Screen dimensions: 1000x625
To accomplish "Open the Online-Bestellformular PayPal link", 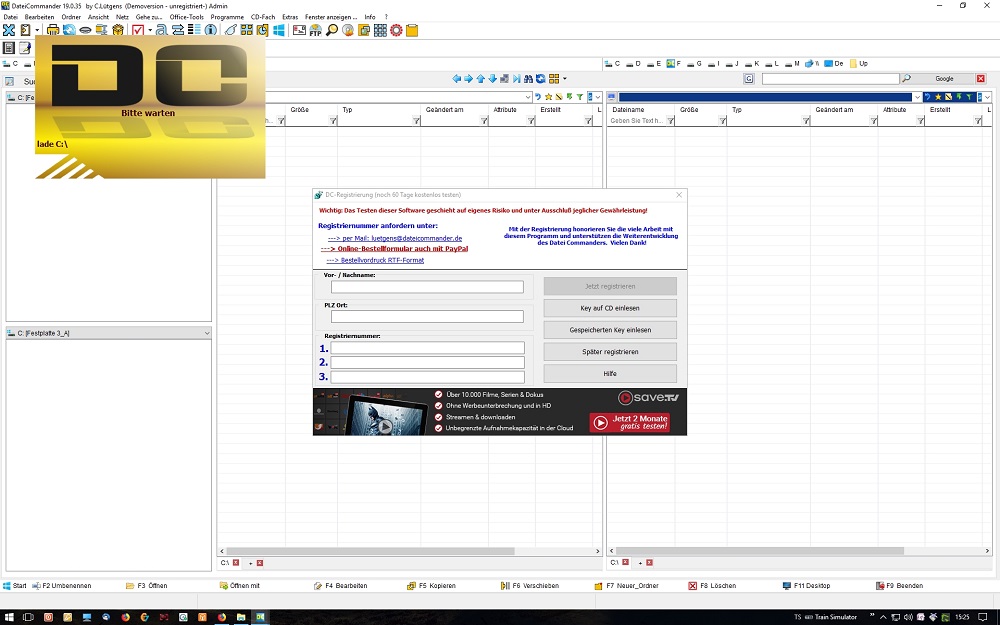I will coord(397,249).
